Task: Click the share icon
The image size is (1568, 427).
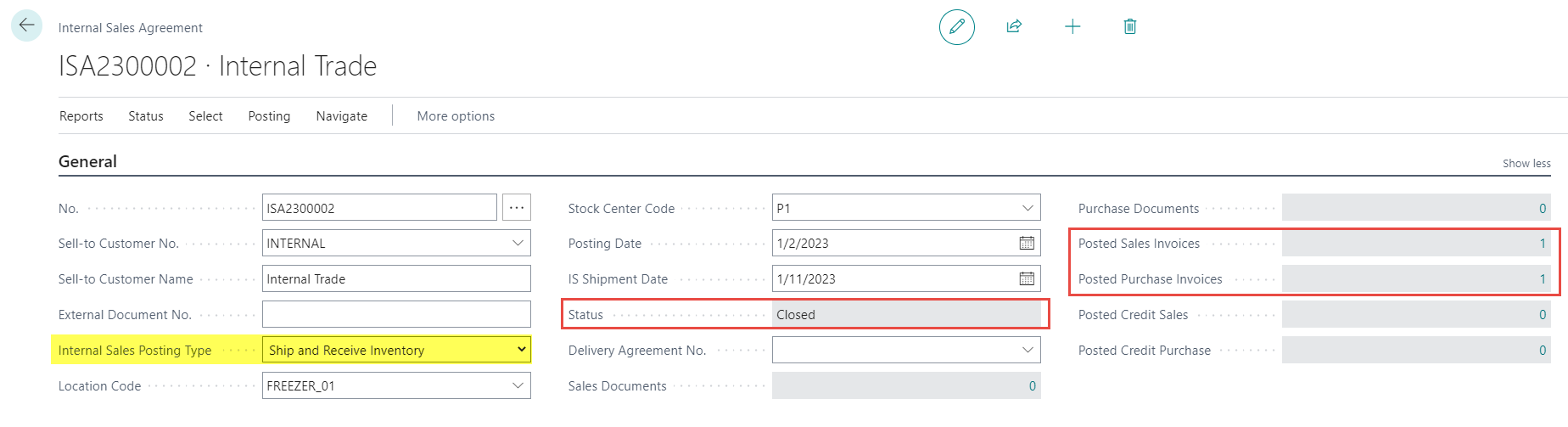Action: pyautogui.click(x=1014, y=27)
